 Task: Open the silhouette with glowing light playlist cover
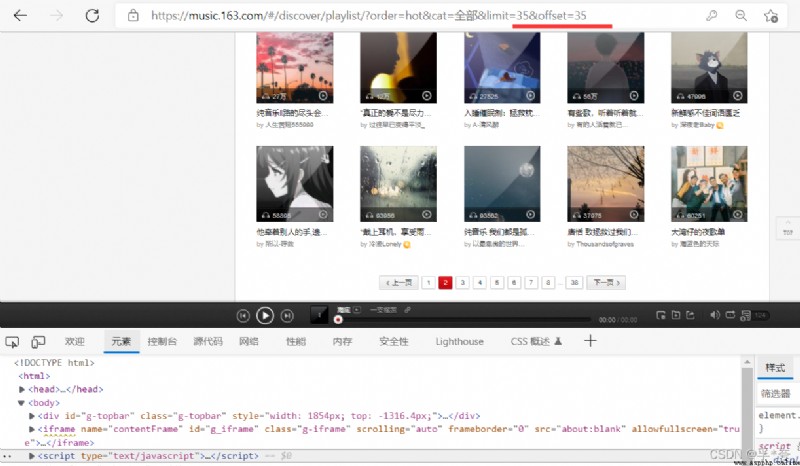click(398, 67)
